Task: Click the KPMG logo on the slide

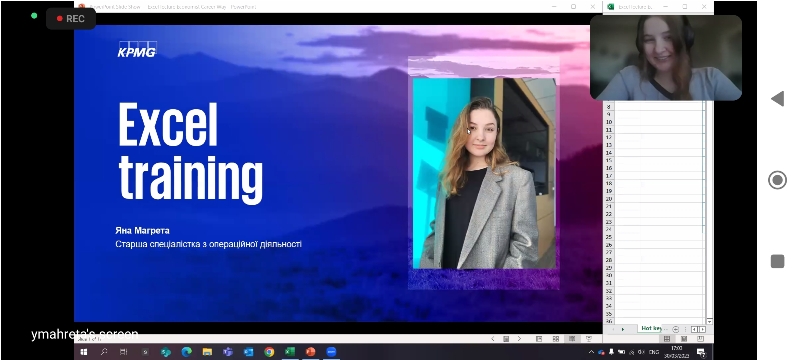Action: (x=137, y=49)
